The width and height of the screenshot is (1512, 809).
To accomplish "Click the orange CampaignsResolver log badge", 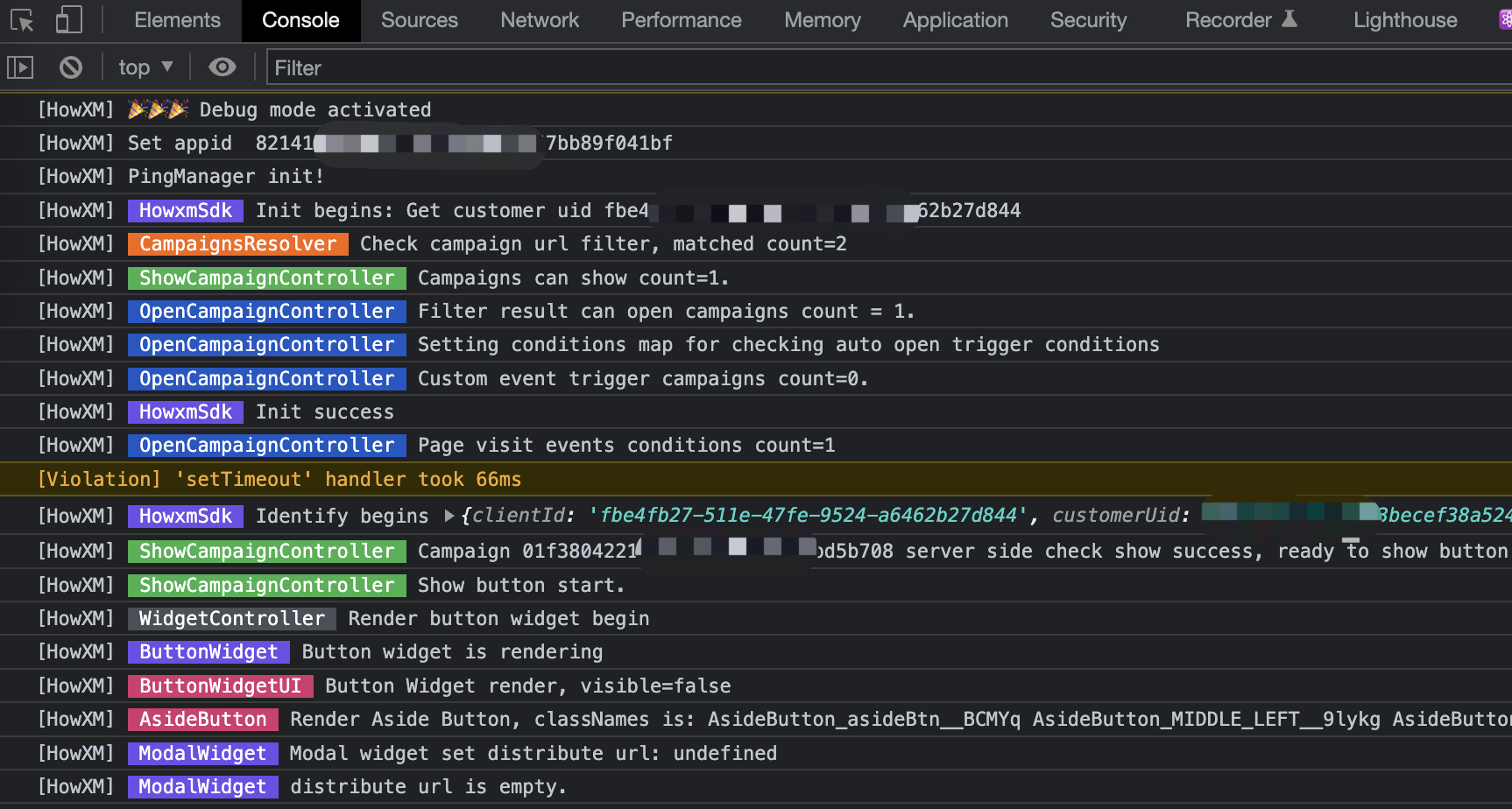I will [x=237, y=244].
